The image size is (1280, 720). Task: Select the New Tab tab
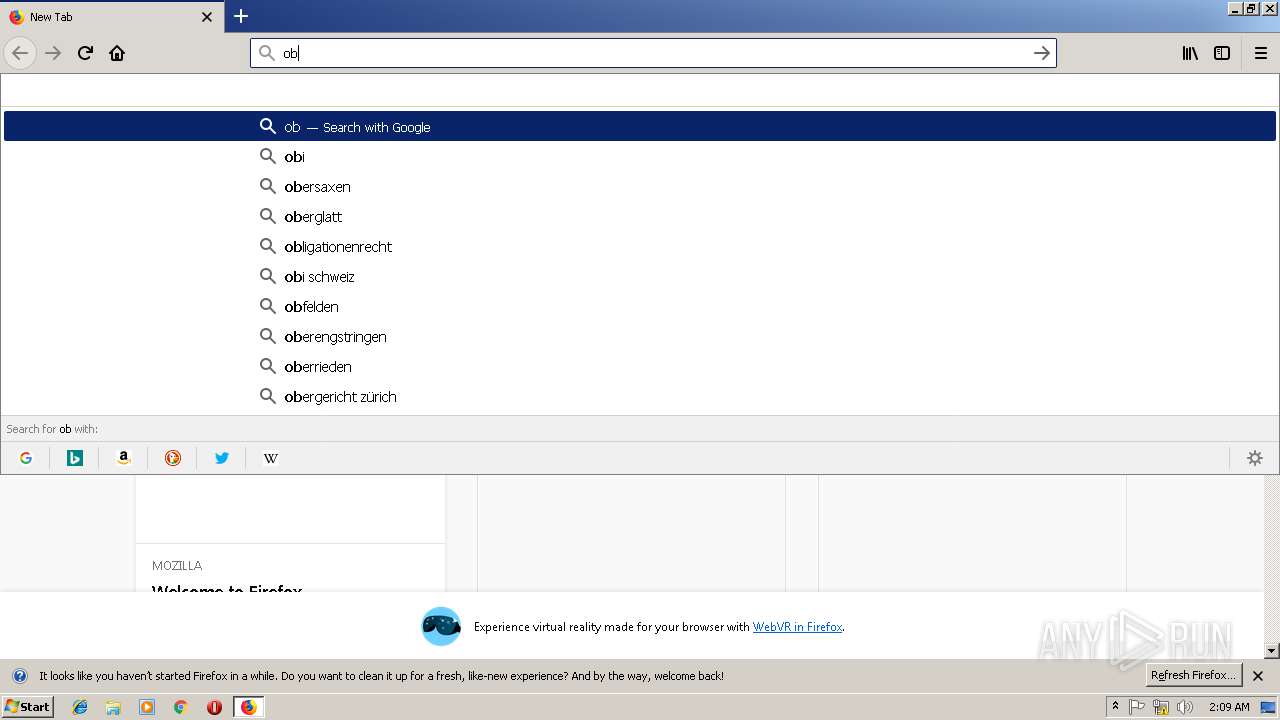[x=110, y=16]
